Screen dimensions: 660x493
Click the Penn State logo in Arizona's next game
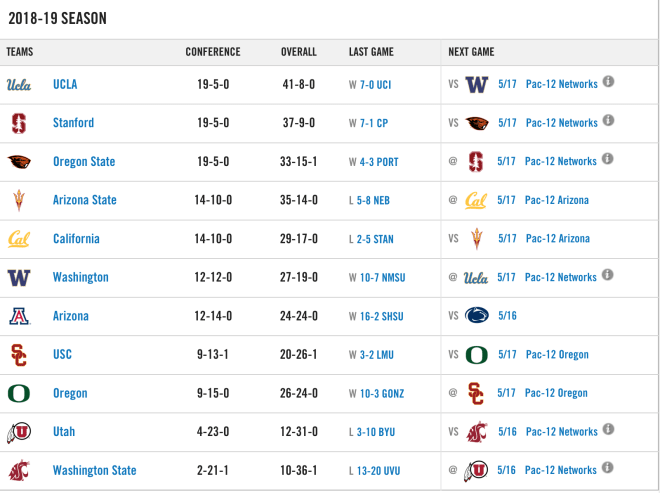coord(476,315)
